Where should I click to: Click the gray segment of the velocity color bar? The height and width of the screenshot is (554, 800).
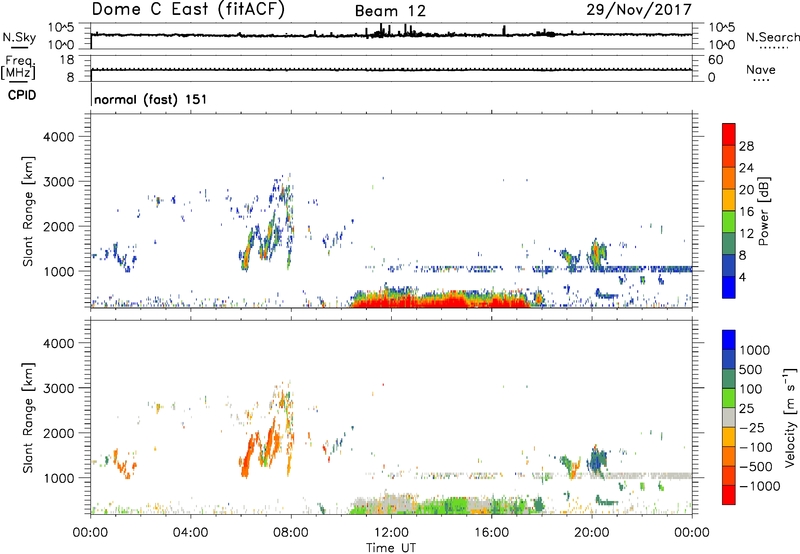tap(729, 417)
